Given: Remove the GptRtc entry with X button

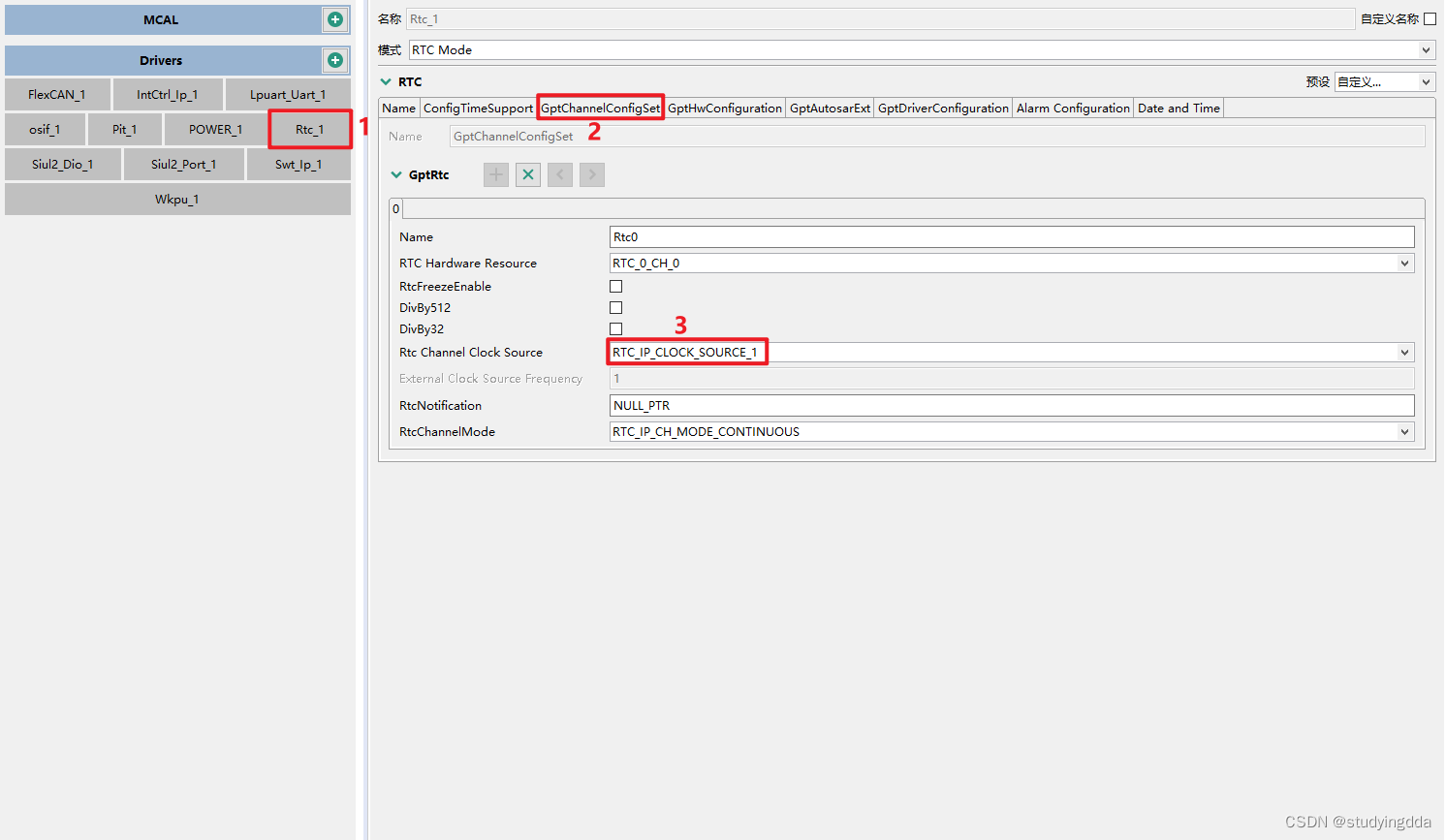Looking at the screenshot, I should point(528,175).
